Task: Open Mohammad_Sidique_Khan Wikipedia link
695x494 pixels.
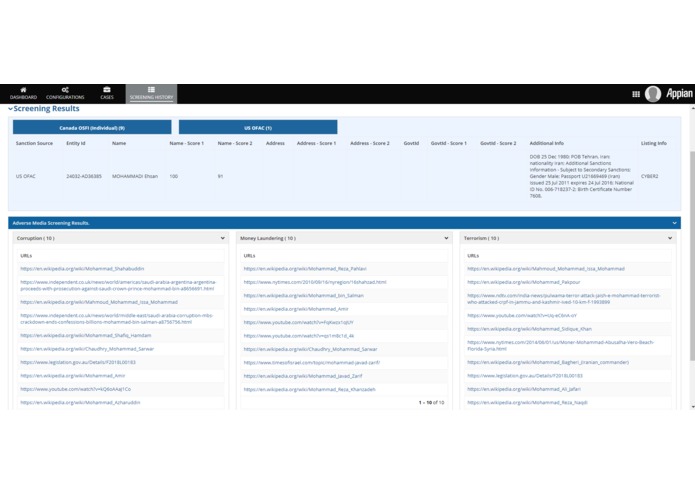Action: tap(529, 329)
